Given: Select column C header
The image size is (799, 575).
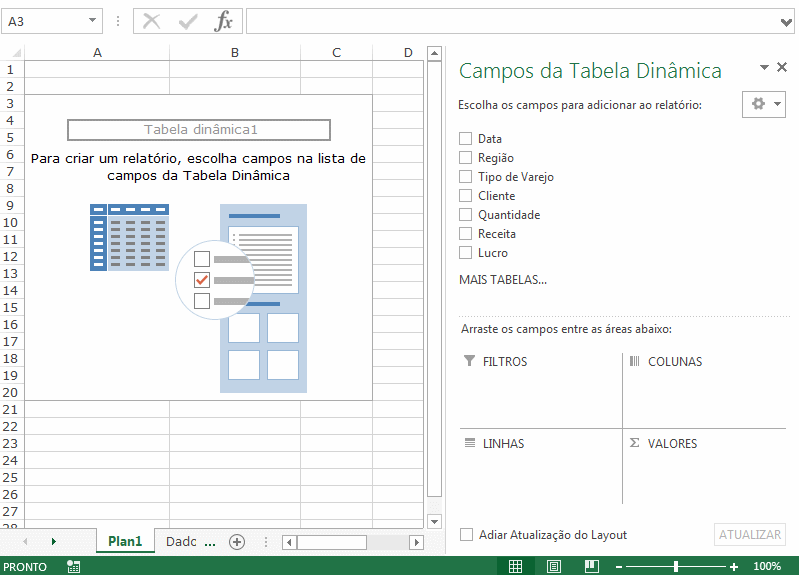Looking at the screenshot, I should click(x=336, y=53).
